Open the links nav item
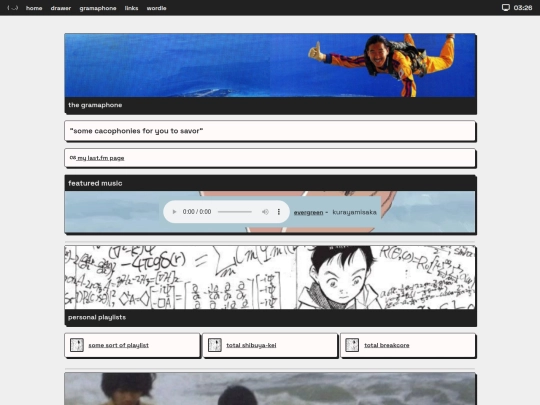The image size is (540, 405). [131, 8]
